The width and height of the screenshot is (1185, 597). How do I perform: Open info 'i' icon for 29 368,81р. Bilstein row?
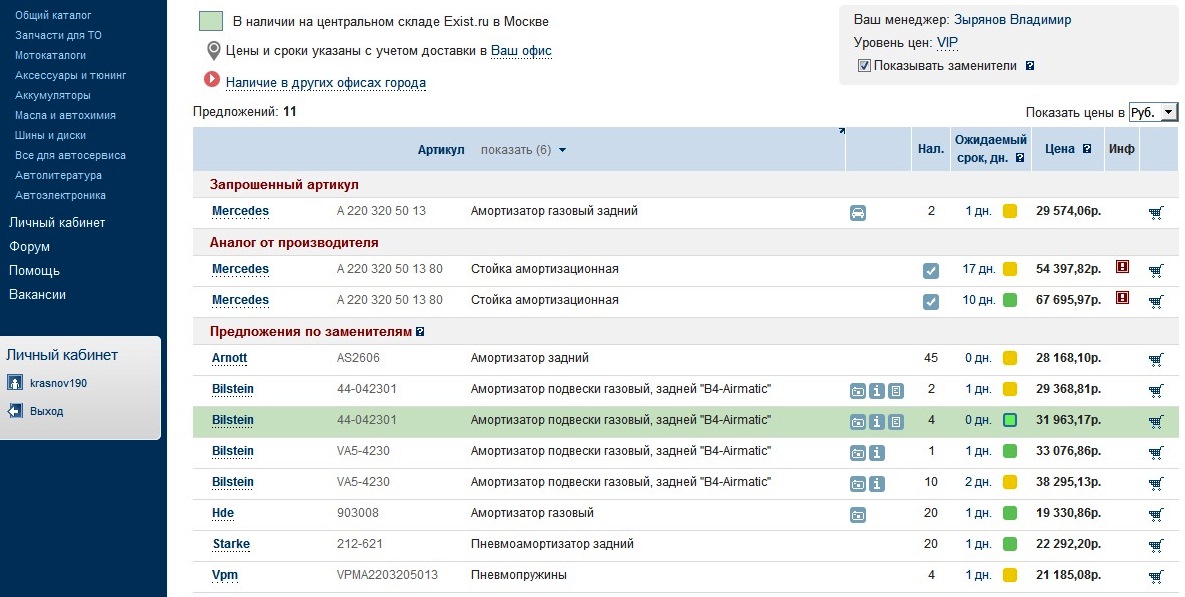tap(877, 391)
